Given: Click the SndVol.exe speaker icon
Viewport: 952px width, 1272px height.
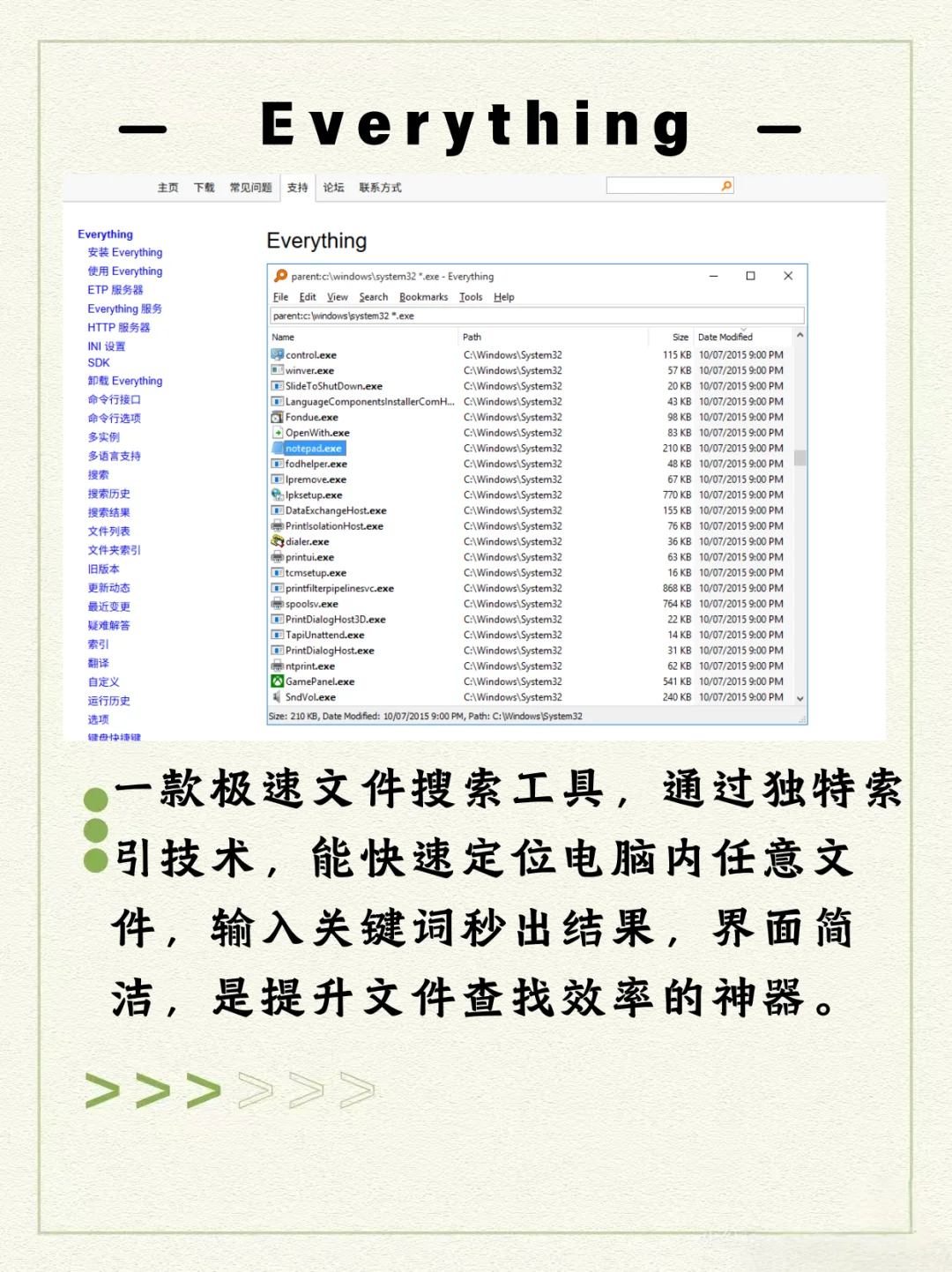Looking at the screenshot, I should [x=277, y=697].
